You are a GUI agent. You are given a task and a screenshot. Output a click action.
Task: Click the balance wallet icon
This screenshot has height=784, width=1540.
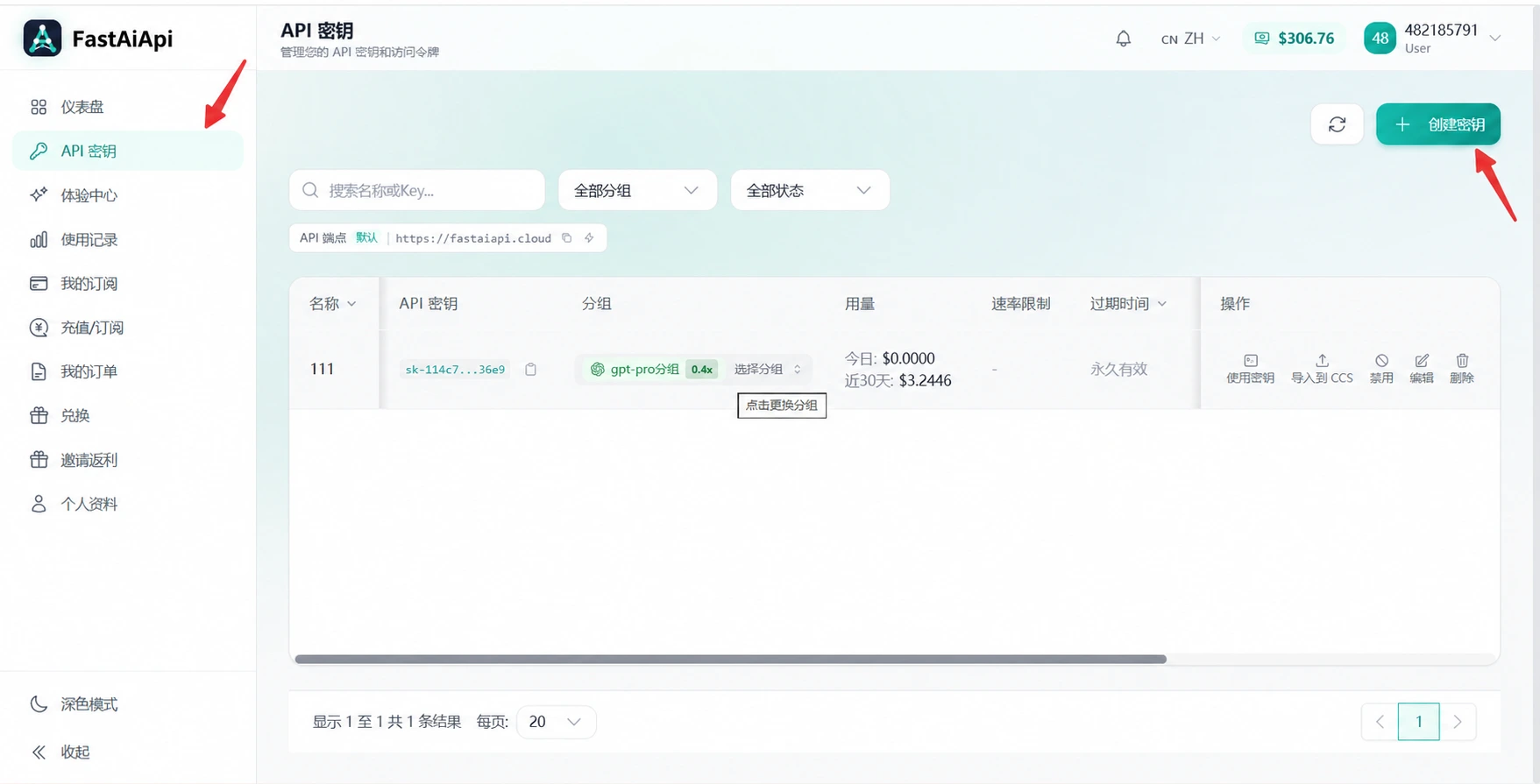pos(1262,39)
